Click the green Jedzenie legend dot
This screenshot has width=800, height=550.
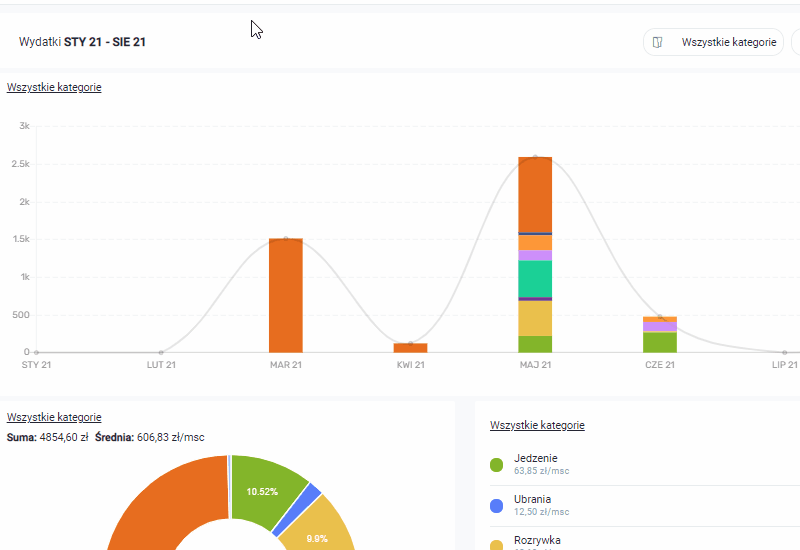click(x=496, y=465)
